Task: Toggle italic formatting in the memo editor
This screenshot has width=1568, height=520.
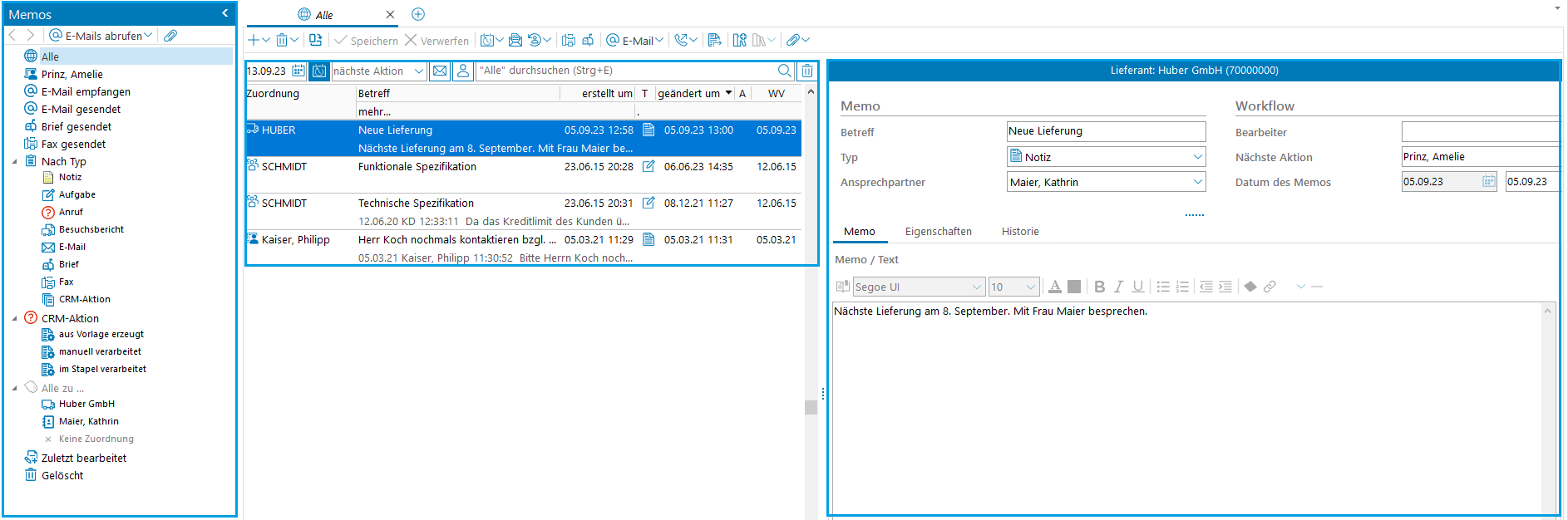Action: coord(1119,287)
